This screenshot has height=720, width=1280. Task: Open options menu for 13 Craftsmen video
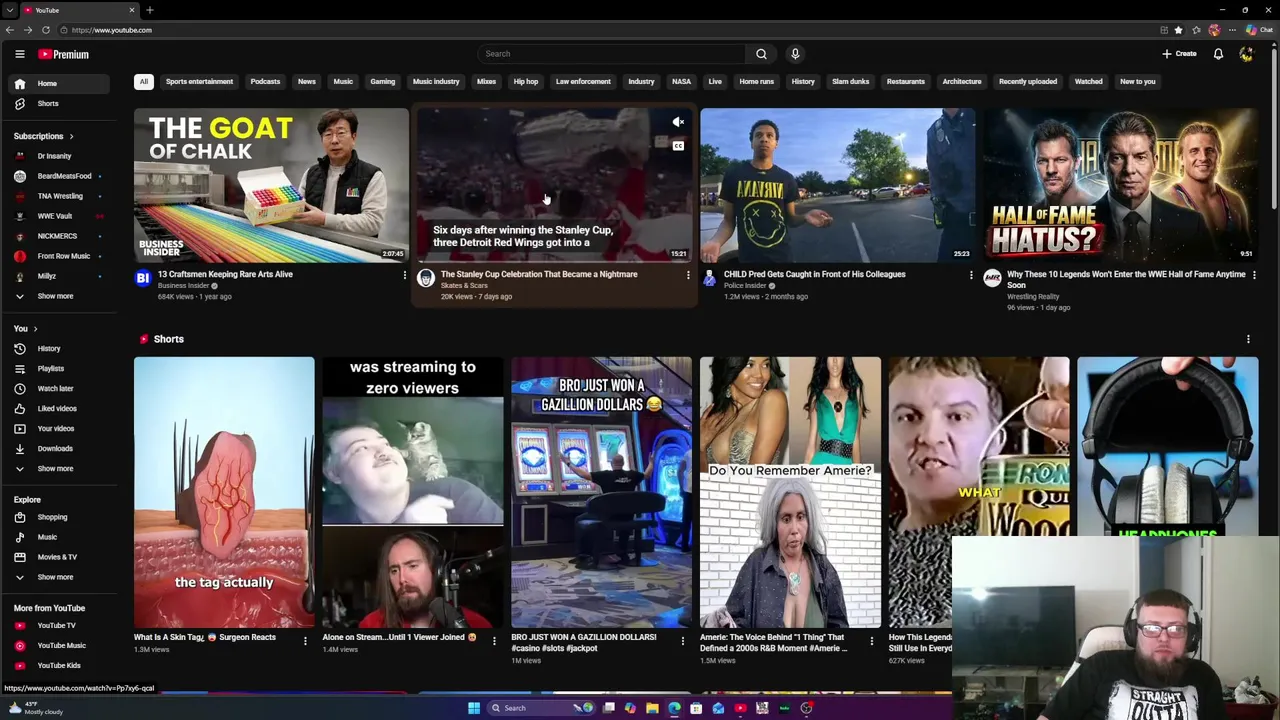point(404,275)
